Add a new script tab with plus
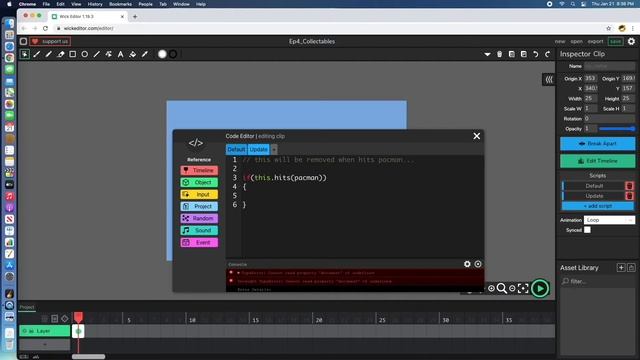This screenshot has width=640, height=360. (x=274, y=149)
